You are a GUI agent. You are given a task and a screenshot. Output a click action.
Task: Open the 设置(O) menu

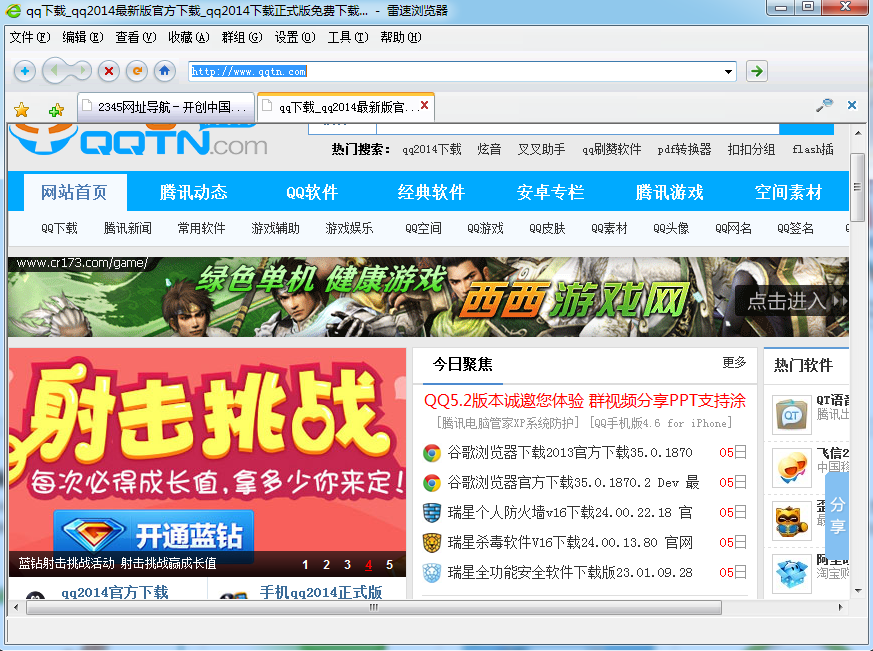click(295, 37)
